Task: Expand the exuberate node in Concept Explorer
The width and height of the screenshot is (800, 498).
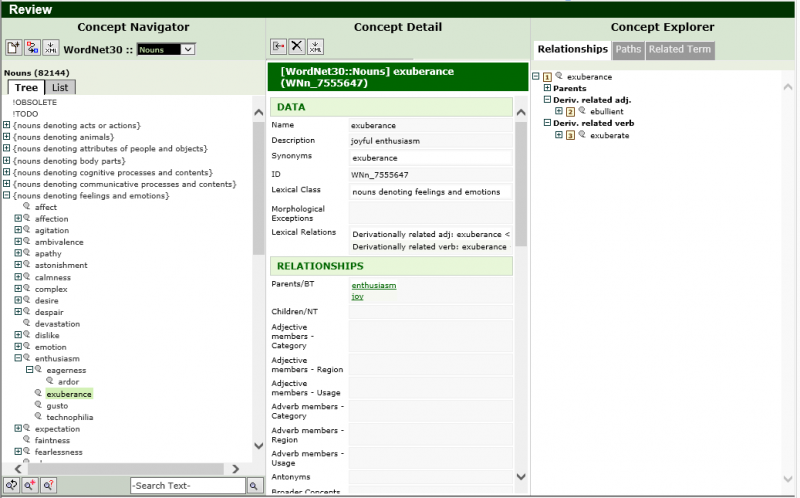Action: click(559, 135)
